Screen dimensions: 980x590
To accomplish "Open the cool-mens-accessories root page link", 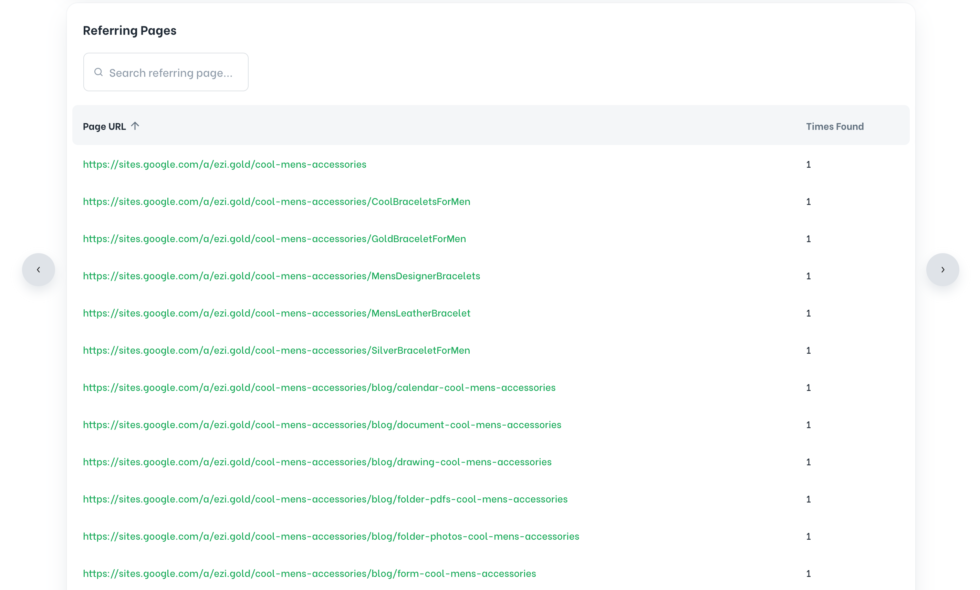I will click(x=224, y=164).
